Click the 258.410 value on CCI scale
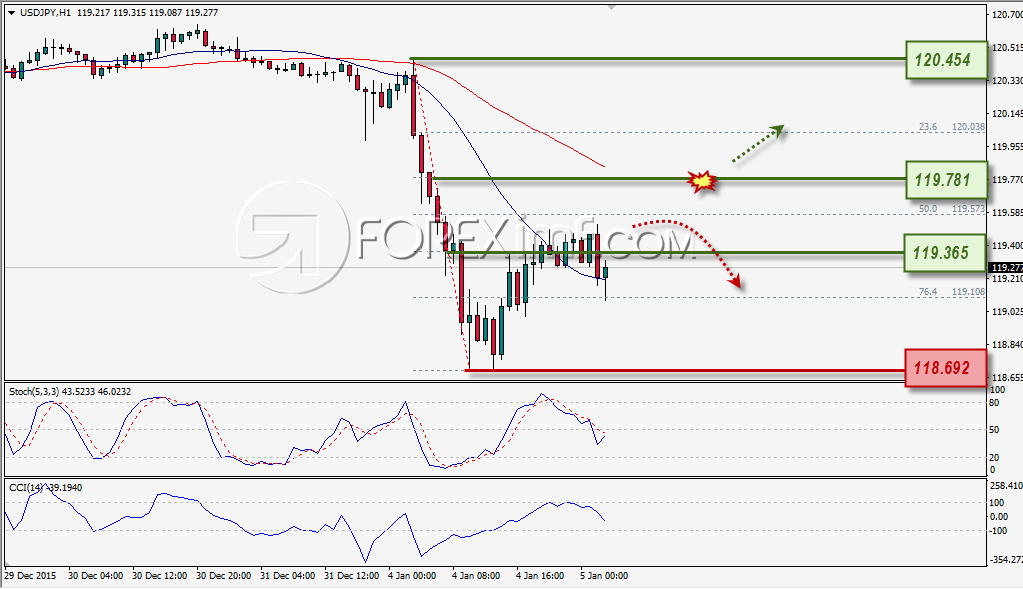 point(1006,485)
